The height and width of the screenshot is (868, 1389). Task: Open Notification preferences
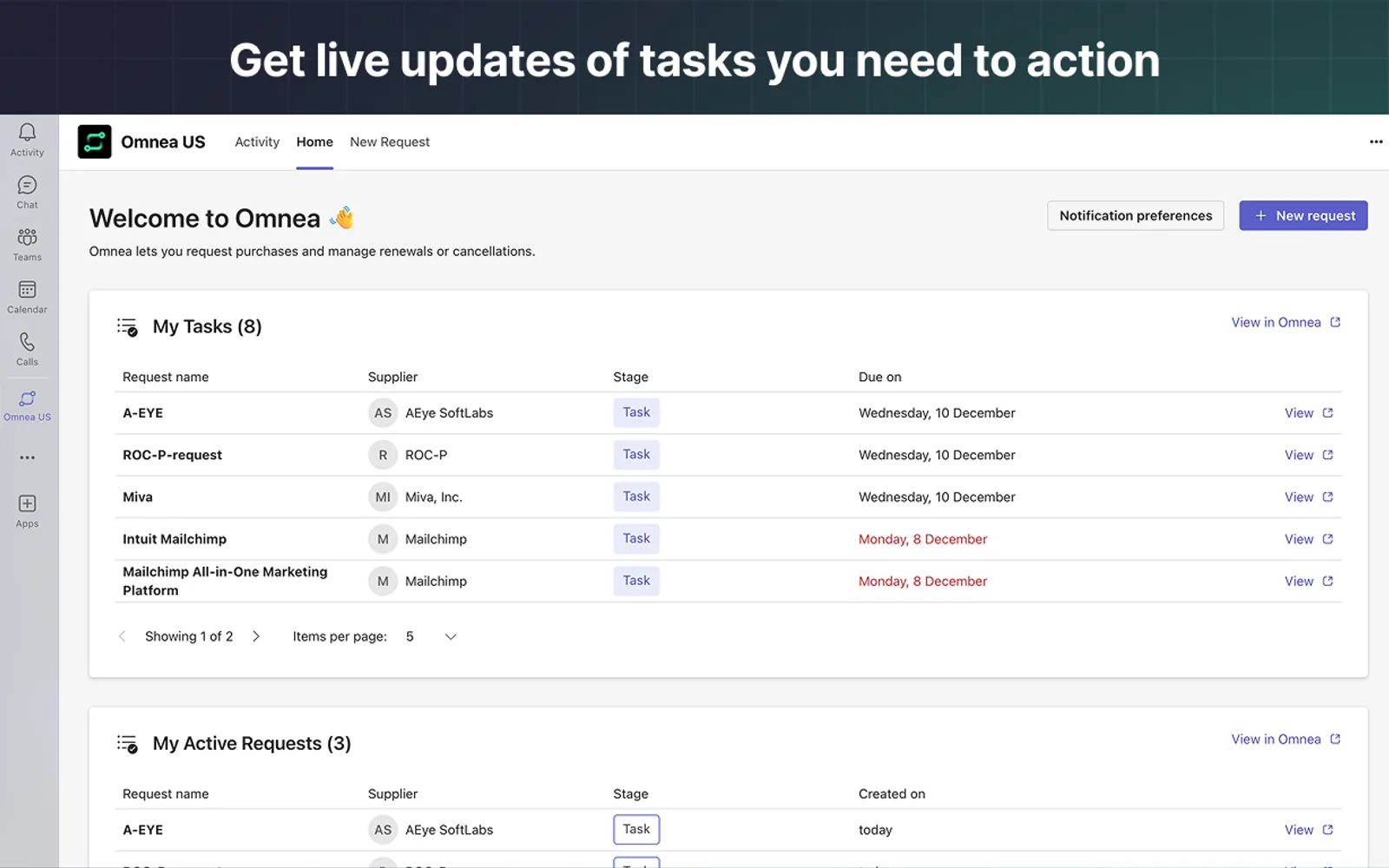[x=1136, y=215]
